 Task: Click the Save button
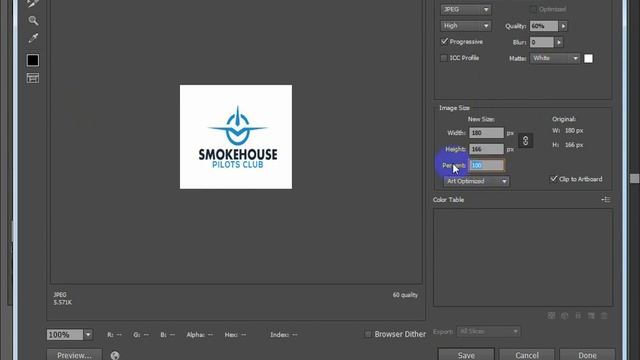pyautogui.click(x=466, y=354)
